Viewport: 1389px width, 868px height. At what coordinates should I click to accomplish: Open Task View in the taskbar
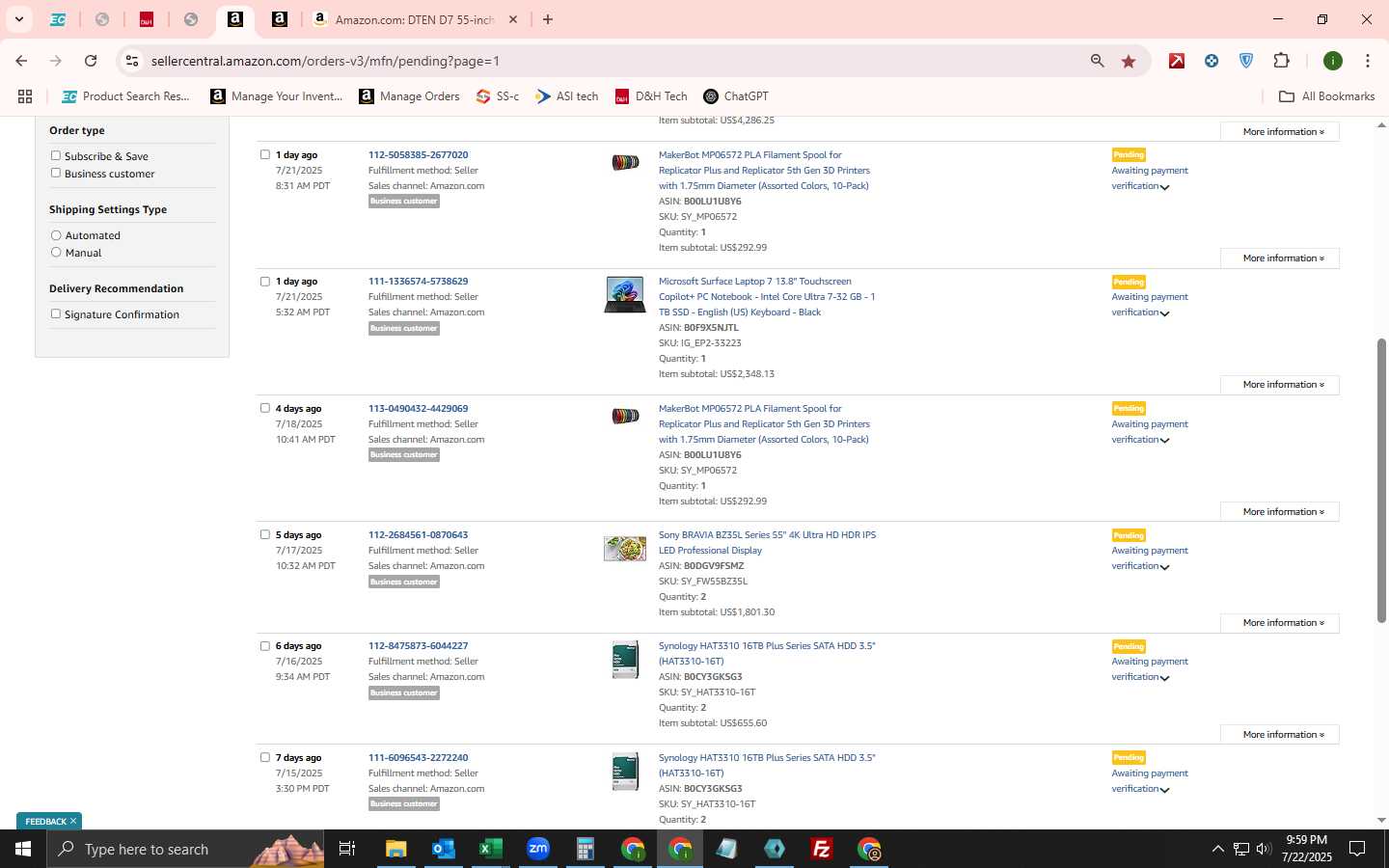point(347,849)
